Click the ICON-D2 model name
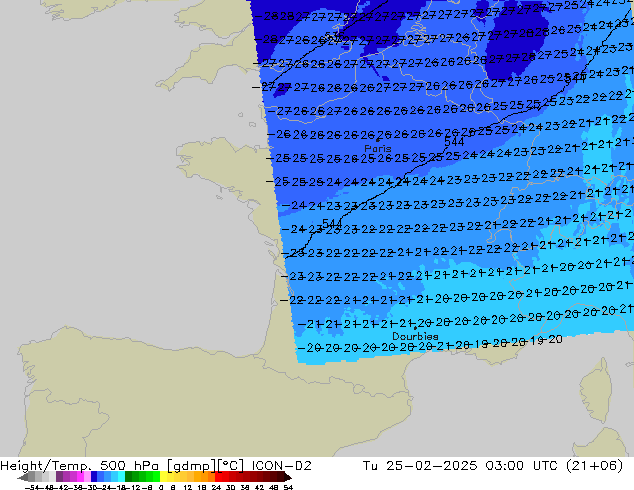634x490 pixels. coord(281,466)
